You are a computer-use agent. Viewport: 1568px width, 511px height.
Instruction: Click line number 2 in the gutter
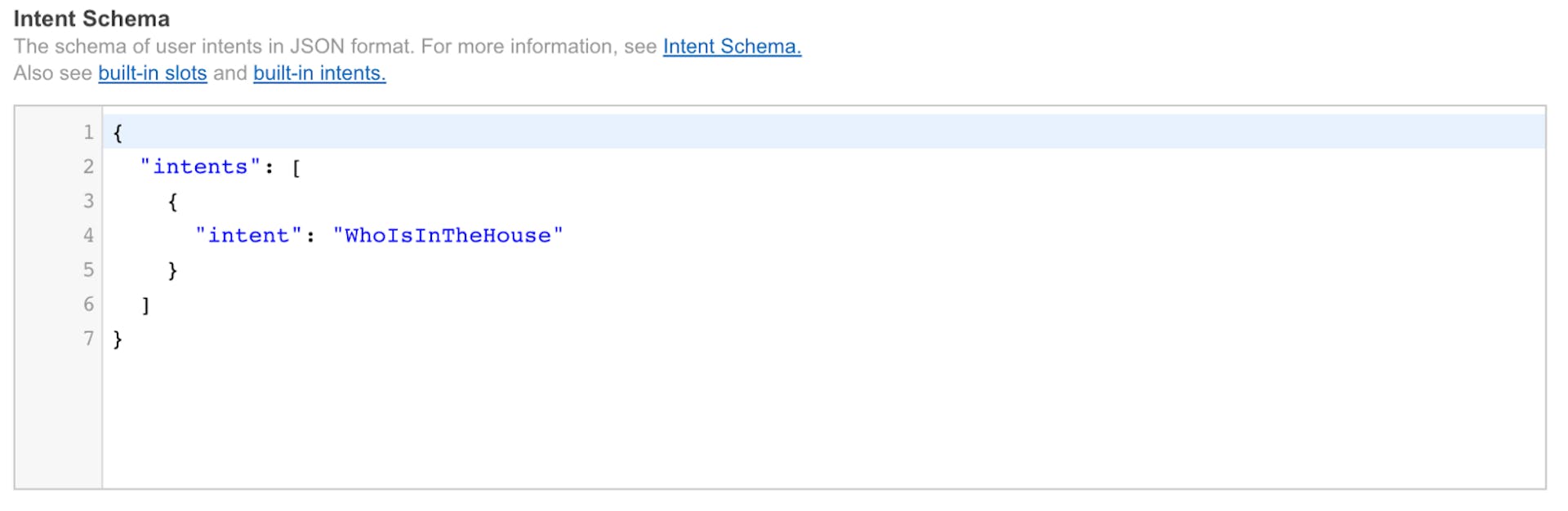[88, 167]
